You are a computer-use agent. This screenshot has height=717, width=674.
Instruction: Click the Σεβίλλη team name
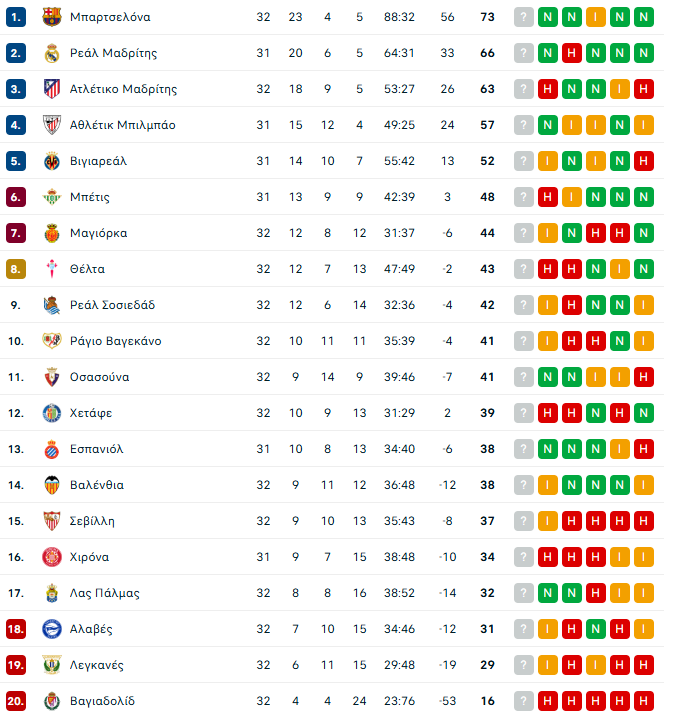tap(92, 521)
